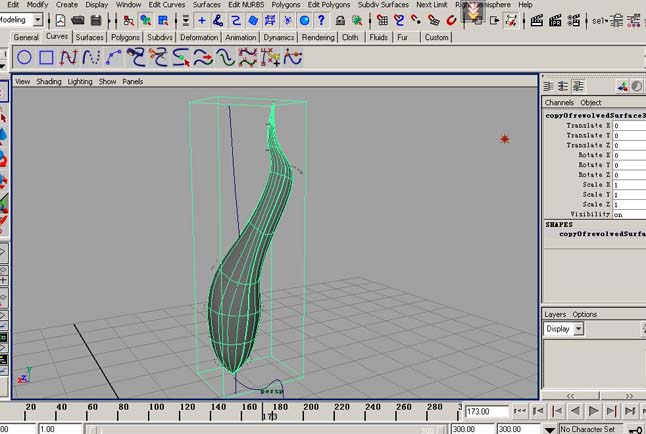This screenshot has height=434, width=646.
Task: Click the Render Current Frame clapperboard icon
Action: pos(536,20)
